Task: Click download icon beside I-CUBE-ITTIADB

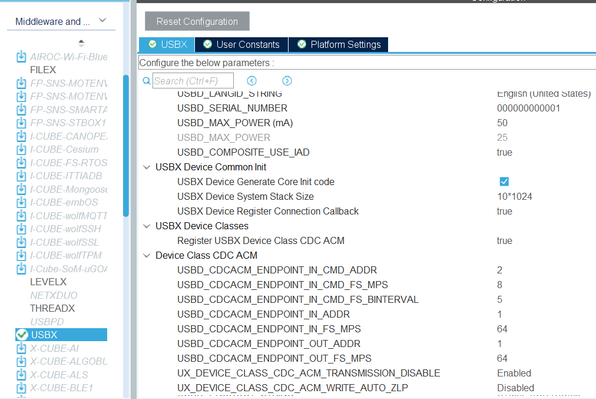Action: tap(21, 176)
